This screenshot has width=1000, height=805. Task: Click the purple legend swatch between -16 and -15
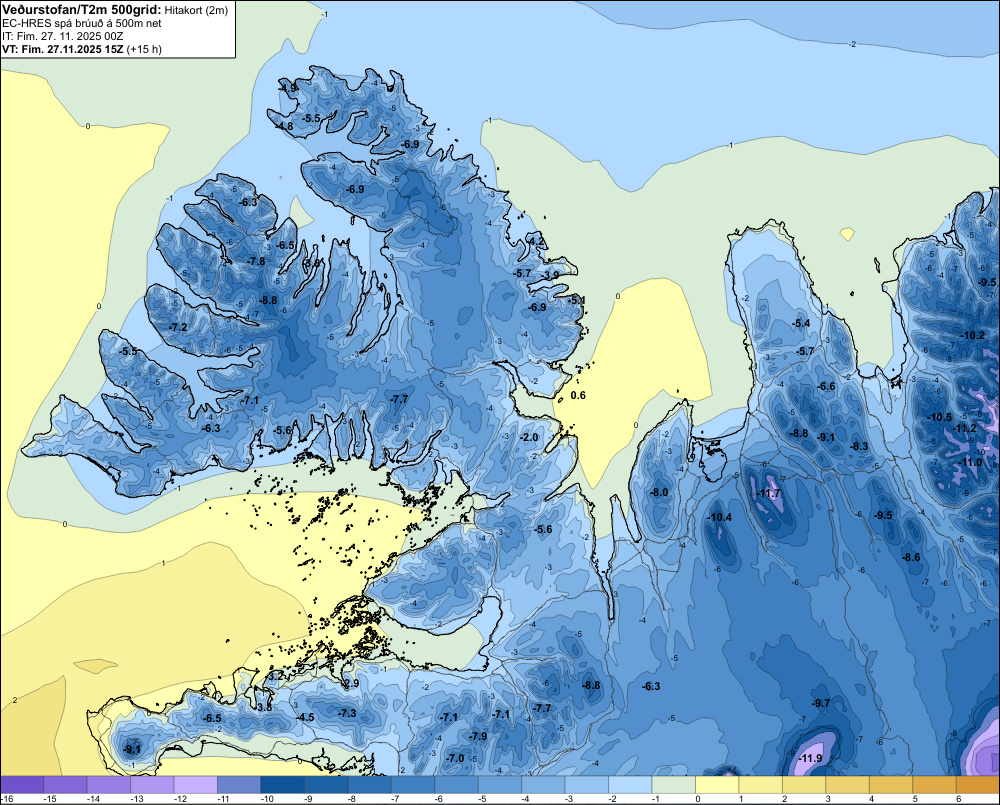pyautogui.click(x=22, y=785)
